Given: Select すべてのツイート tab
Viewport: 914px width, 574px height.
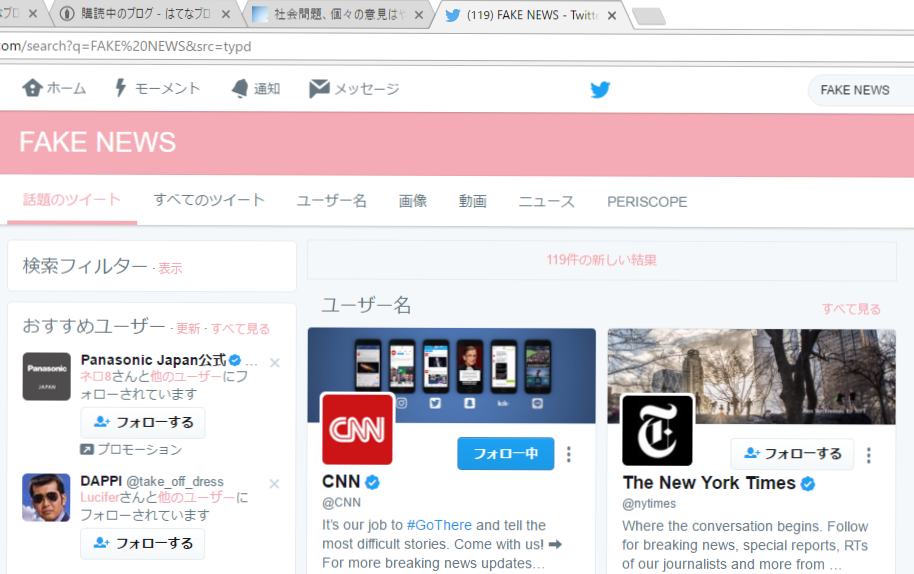Looking at the screenshot, I should click(x=209, y=200).
